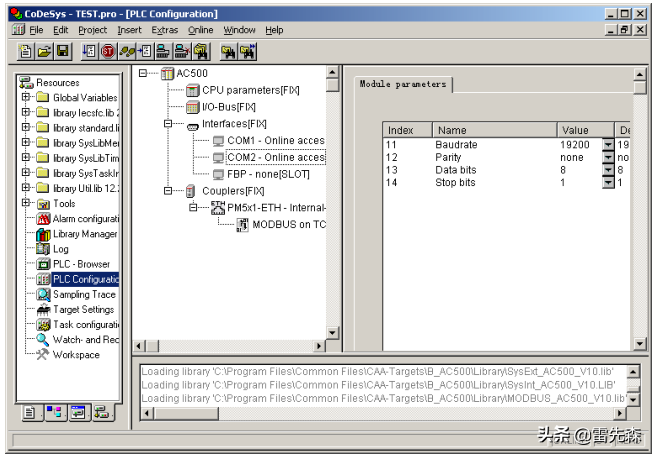Select Sampling Trace in the Tools list

click(84, 295)
